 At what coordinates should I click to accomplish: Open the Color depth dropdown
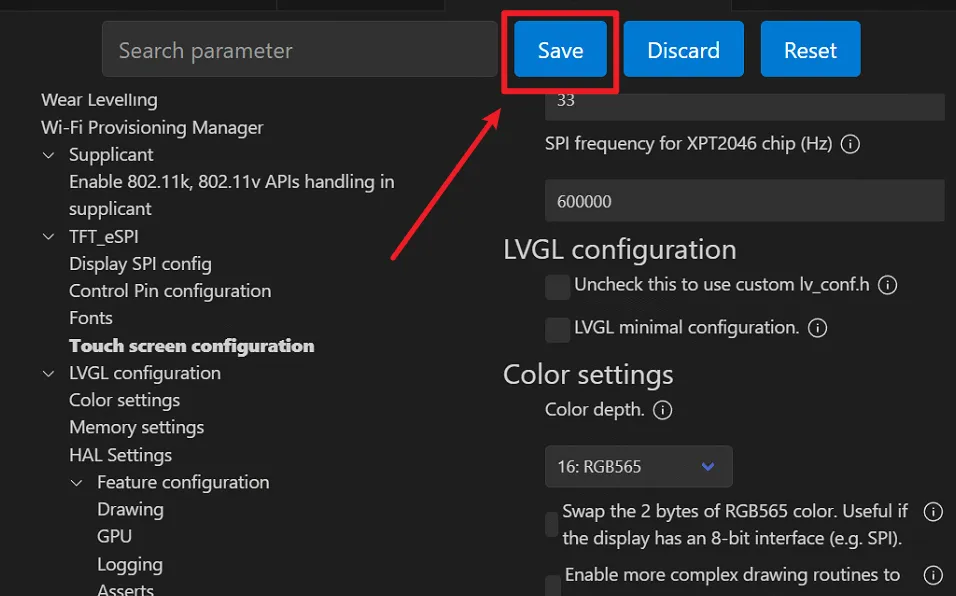[x=638, y=467]
